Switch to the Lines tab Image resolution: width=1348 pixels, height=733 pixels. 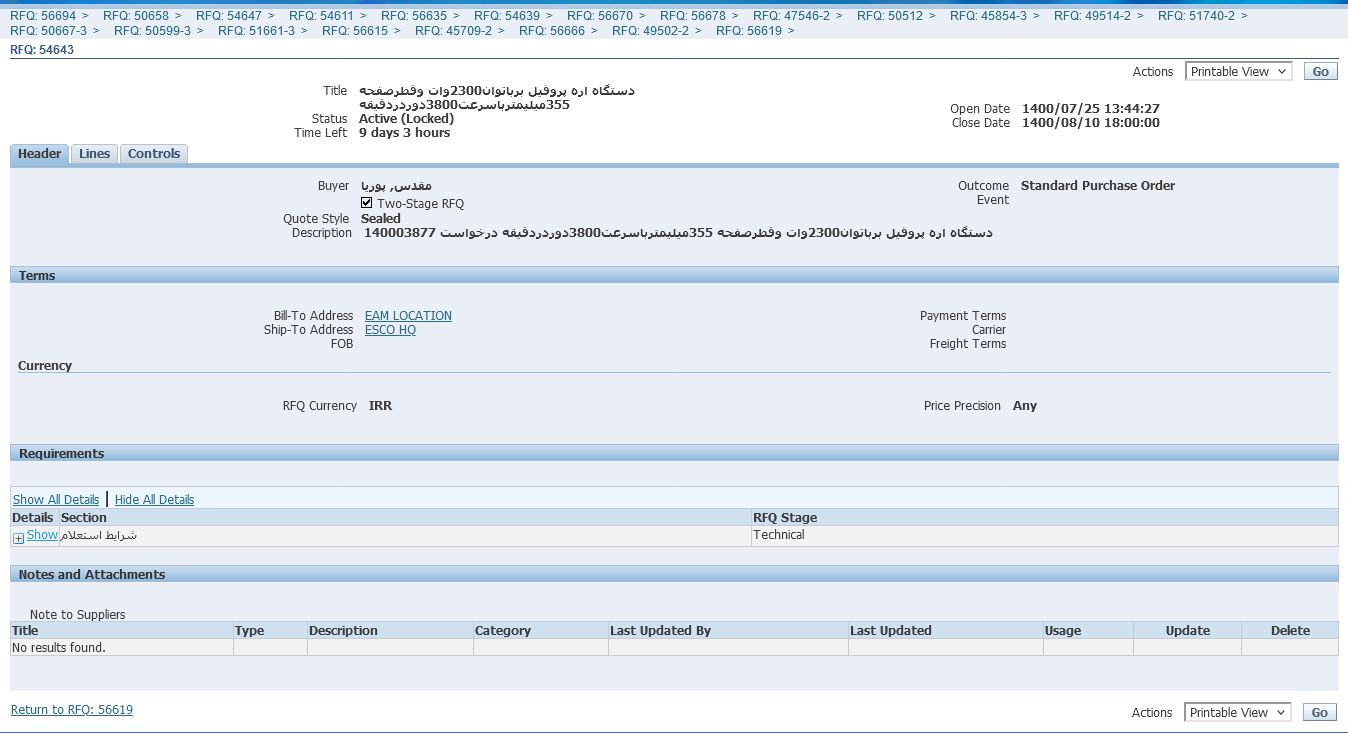tap(94, 154)
